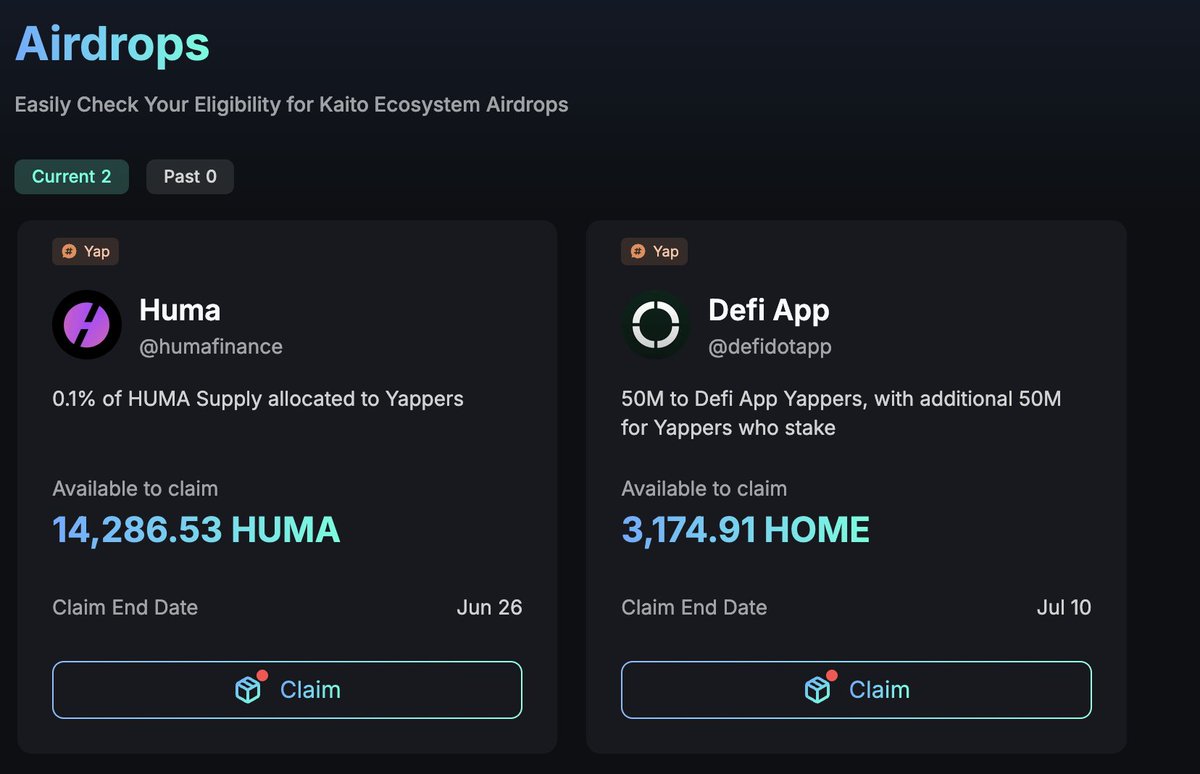Select the Defi App project title
The height and width of the screenshot is (774, 1200).
769,310
